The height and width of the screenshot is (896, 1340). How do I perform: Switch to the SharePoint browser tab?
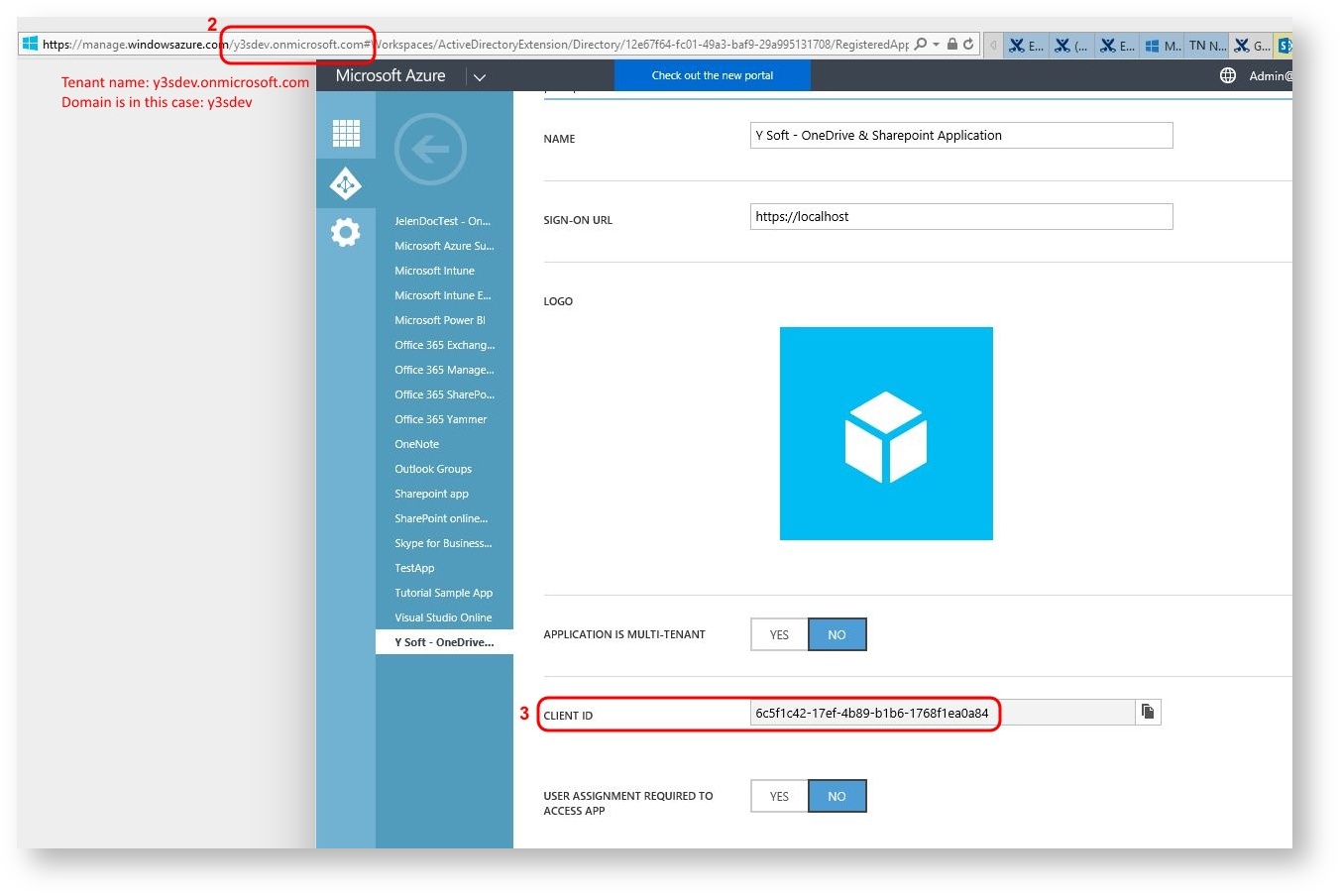point(1284,45)
